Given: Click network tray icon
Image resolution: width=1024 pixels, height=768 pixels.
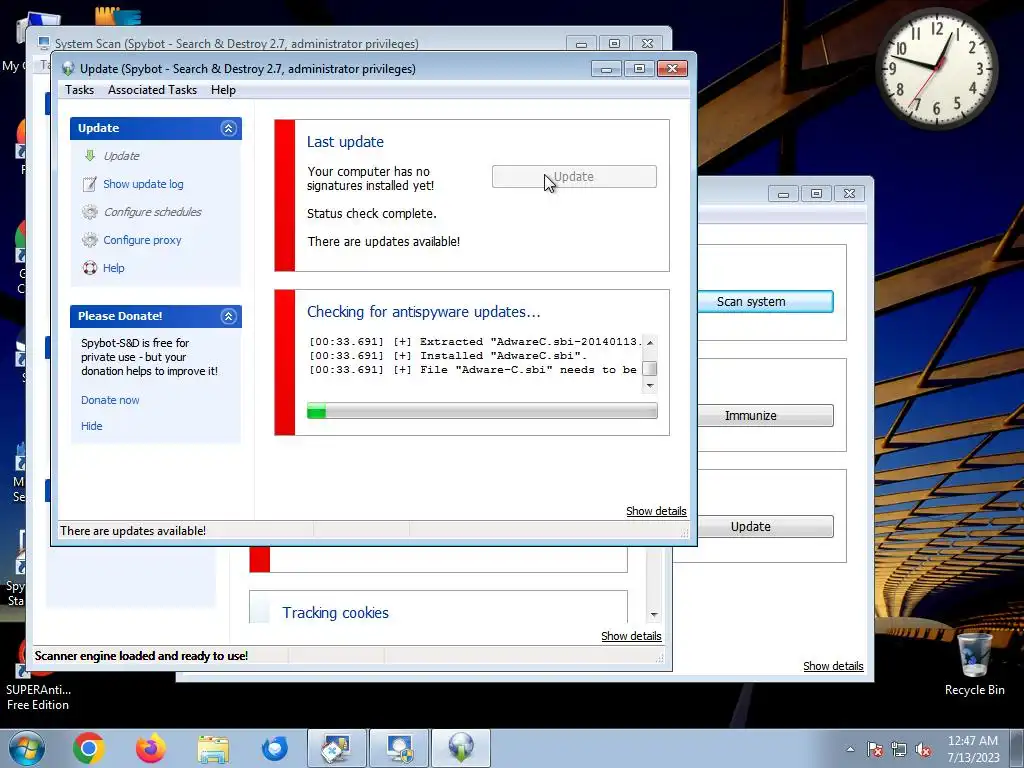Looking at the screenshot, I should pyautogui.click(x=899, y=750).
